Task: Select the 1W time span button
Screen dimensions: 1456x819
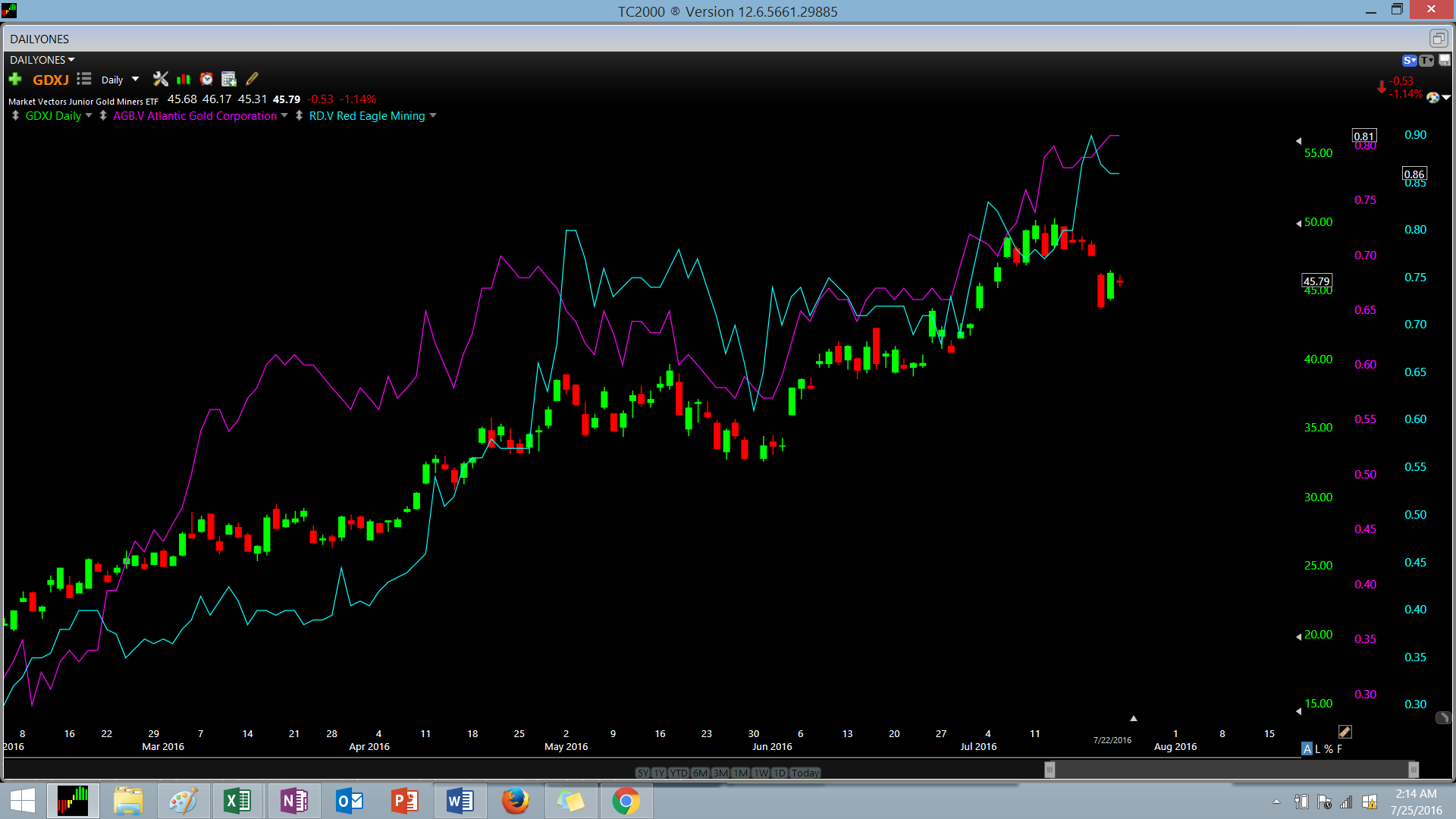Action: pos(761,773)
